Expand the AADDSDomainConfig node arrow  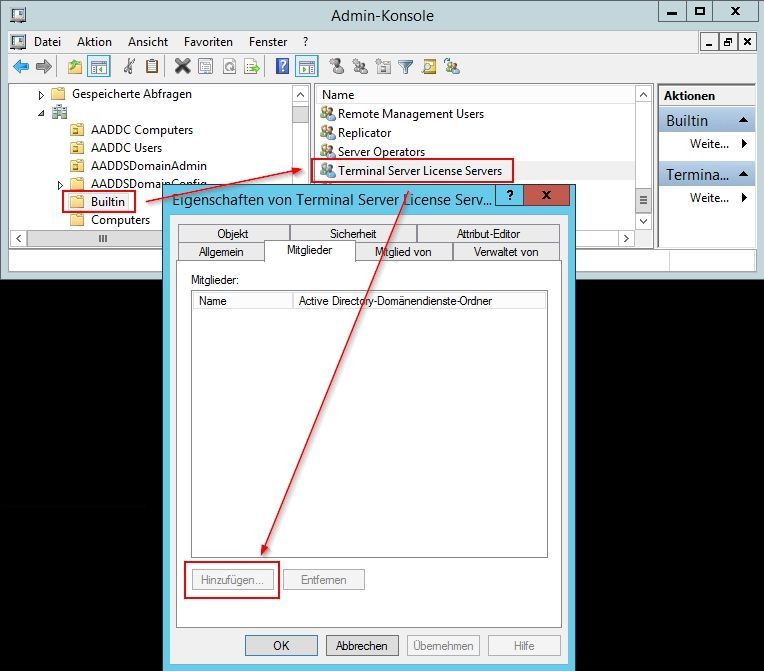[x=60, y=185]
